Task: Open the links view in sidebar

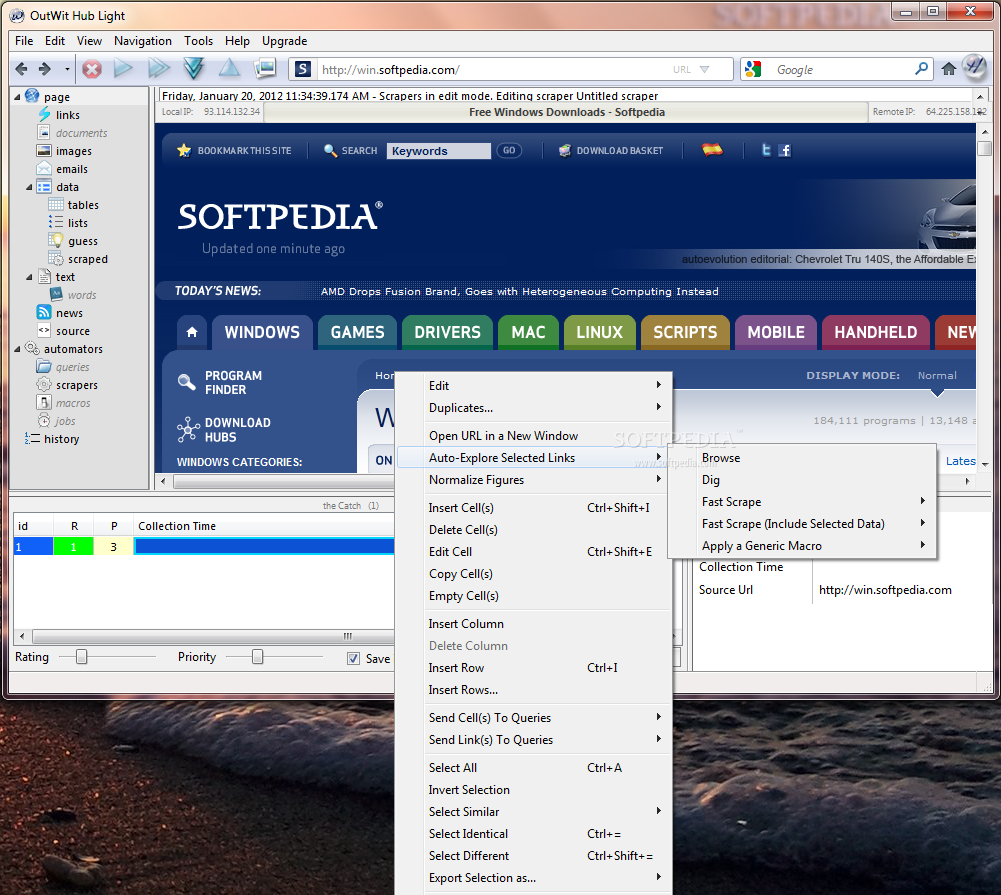Action: (67, 115)
